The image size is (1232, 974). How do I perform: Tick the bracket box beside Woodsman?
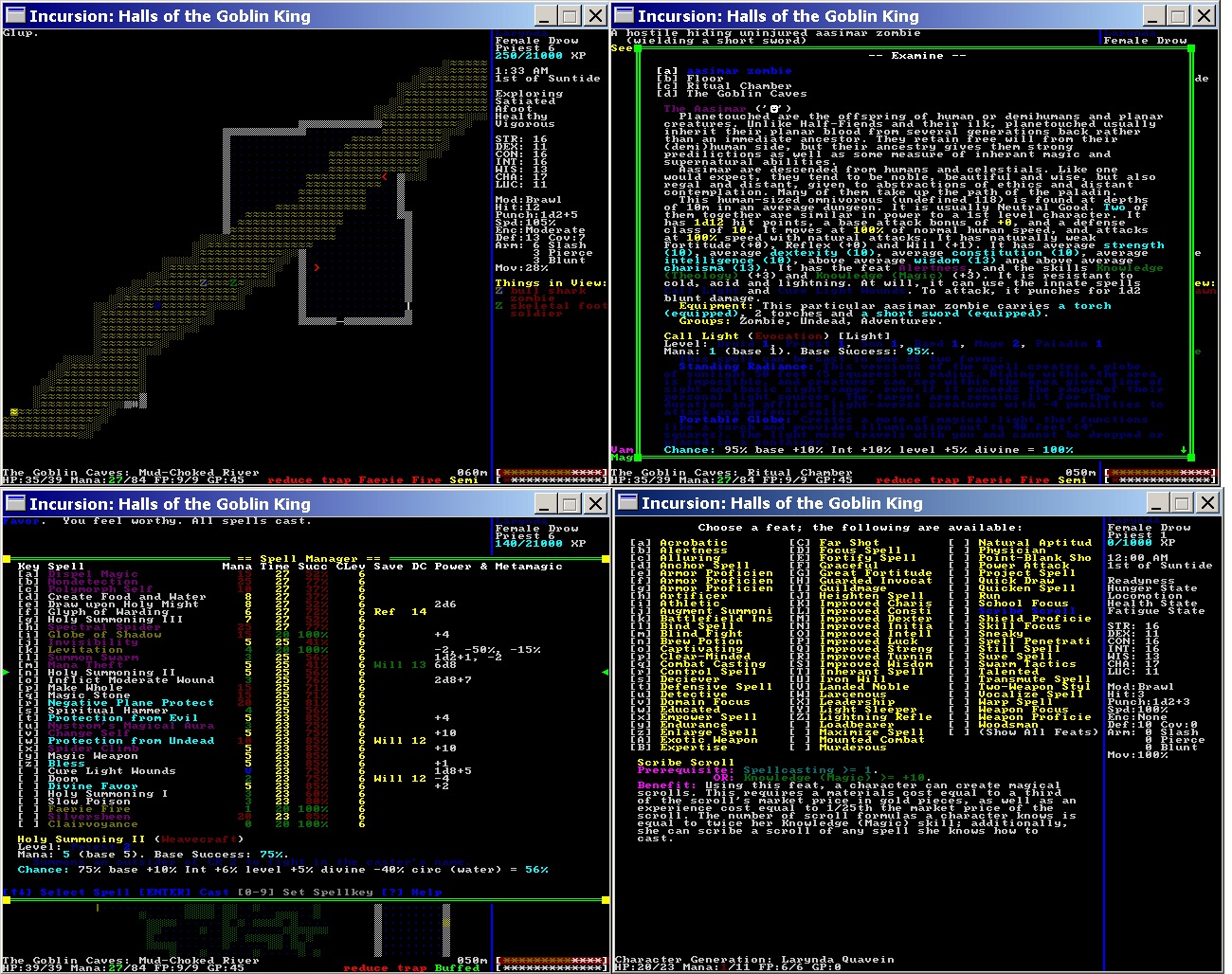(959, 725)
